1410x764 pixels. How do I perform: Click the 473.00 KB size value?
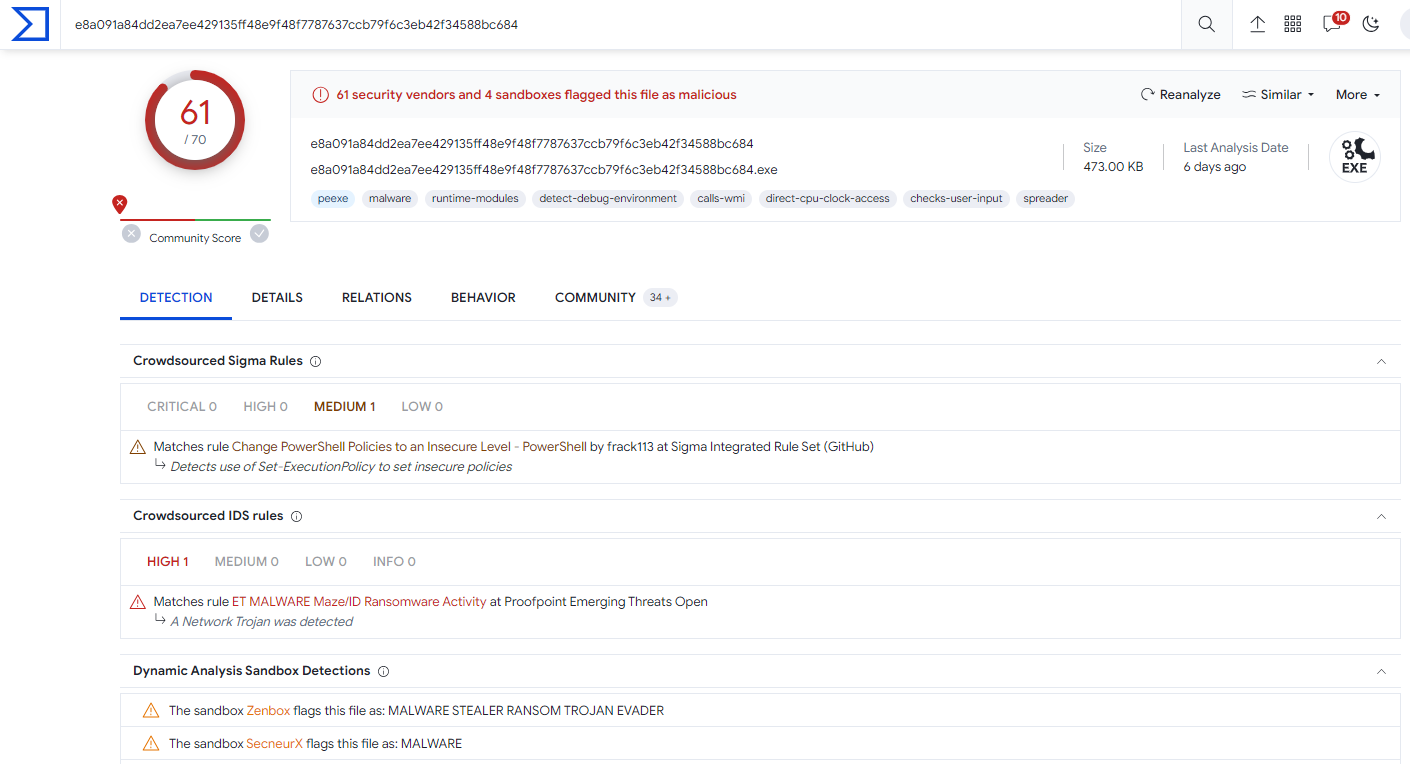coord(1113,167)
